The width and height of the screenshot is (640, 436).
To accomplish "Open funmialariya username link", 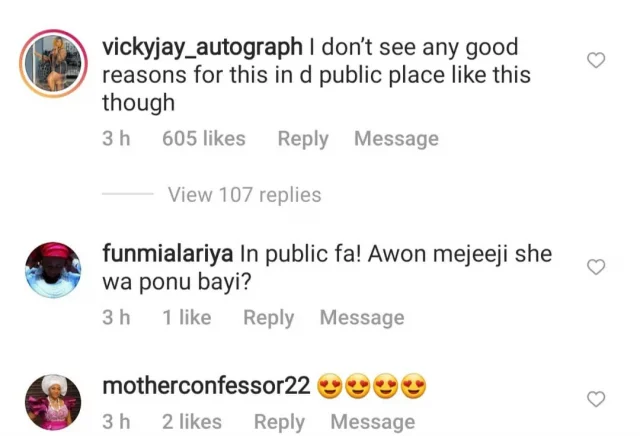I will tap(168, 254).
